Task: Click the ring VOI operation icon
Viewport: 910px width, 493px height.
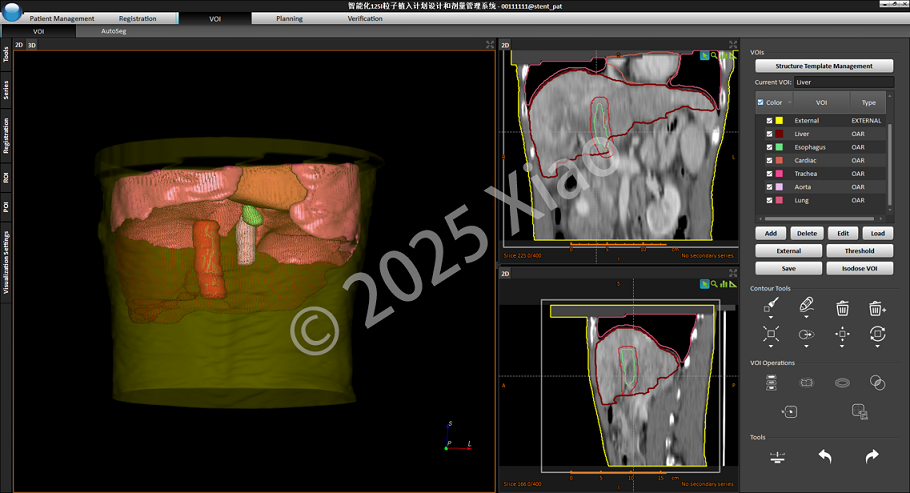Action: click(x=842, y=383)
